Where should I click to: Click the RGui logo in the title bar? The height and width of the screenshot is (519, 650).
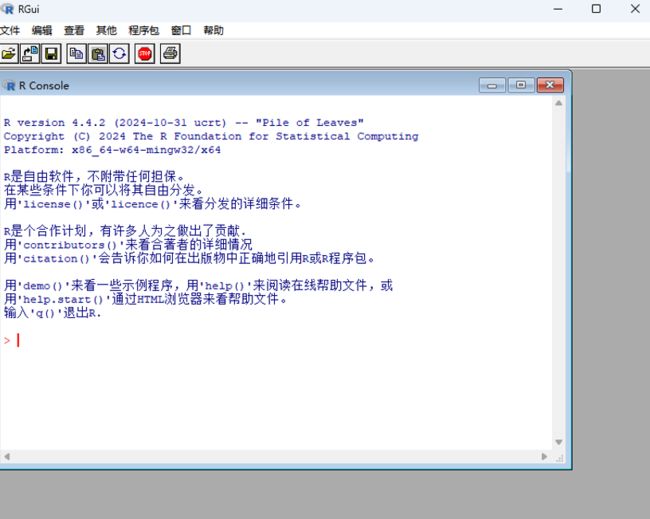[x=7, y=9]
